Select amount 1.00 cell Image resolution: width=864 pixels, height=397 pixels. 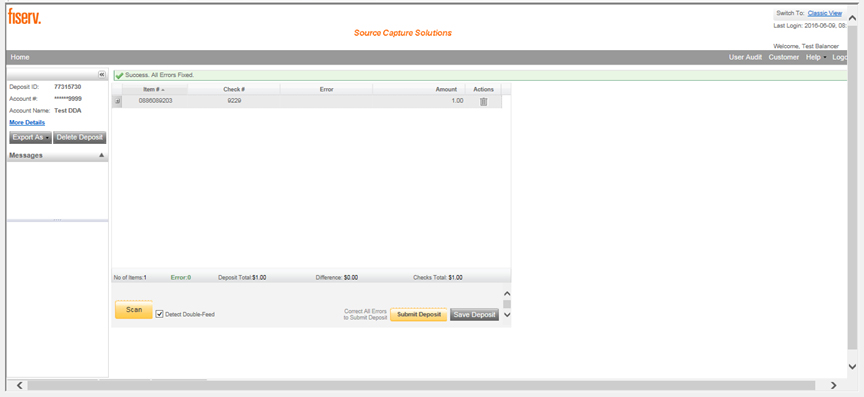pos(419,101)
